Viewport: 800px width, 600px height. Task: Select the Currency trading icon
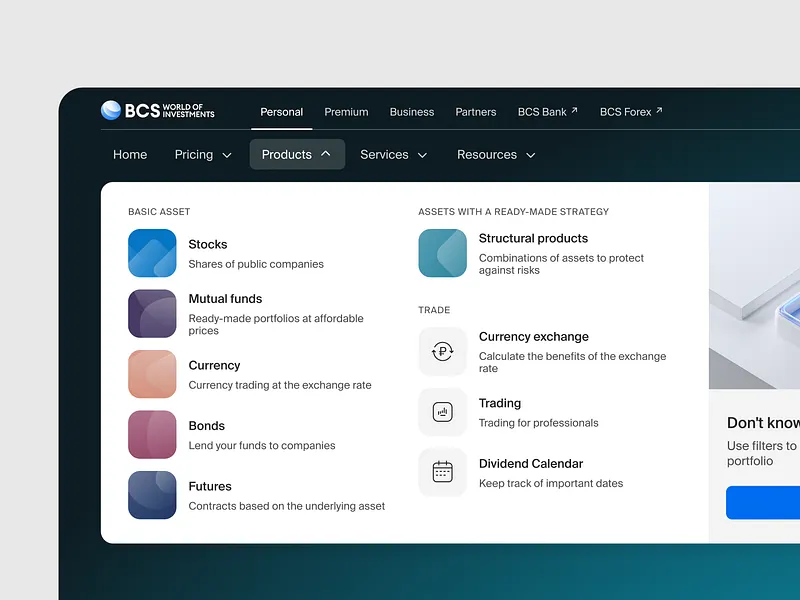pos(152,373)
